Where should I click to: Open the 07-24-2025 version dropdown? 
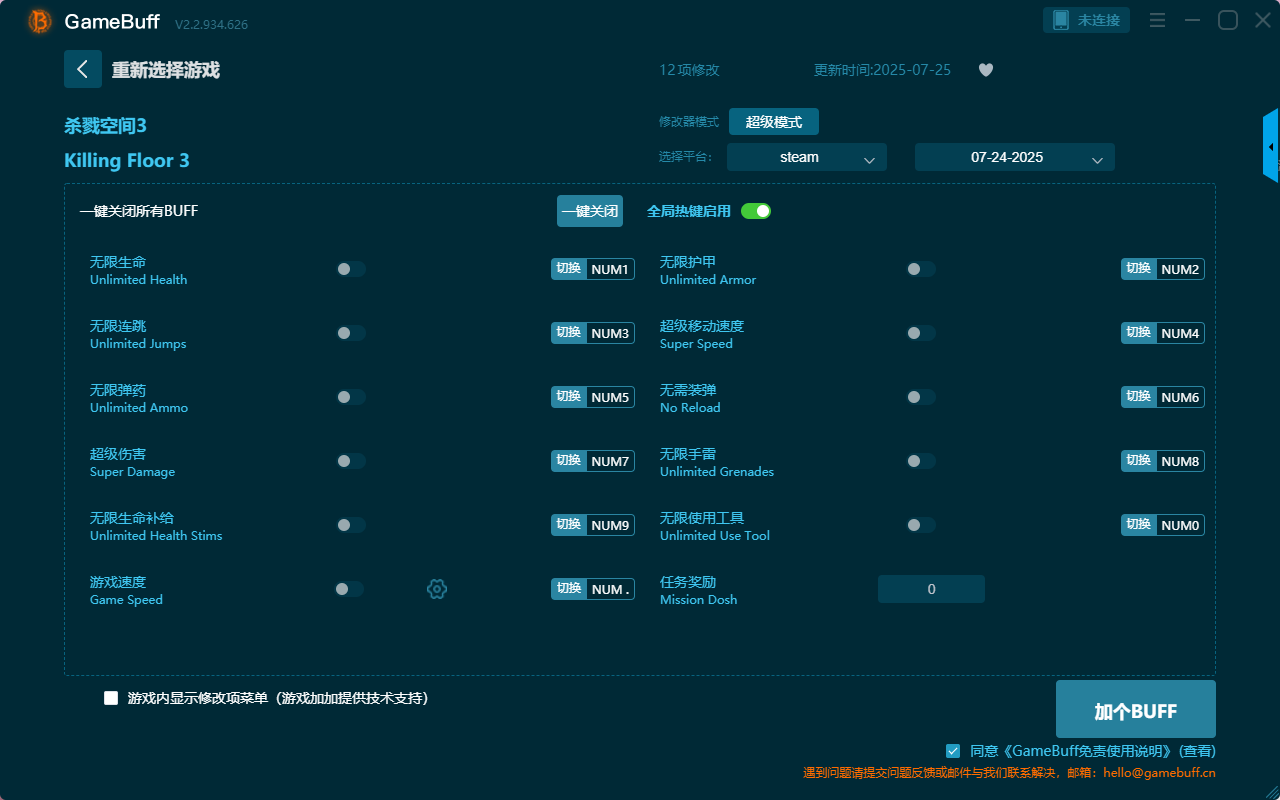click(x=1014, y=157)
